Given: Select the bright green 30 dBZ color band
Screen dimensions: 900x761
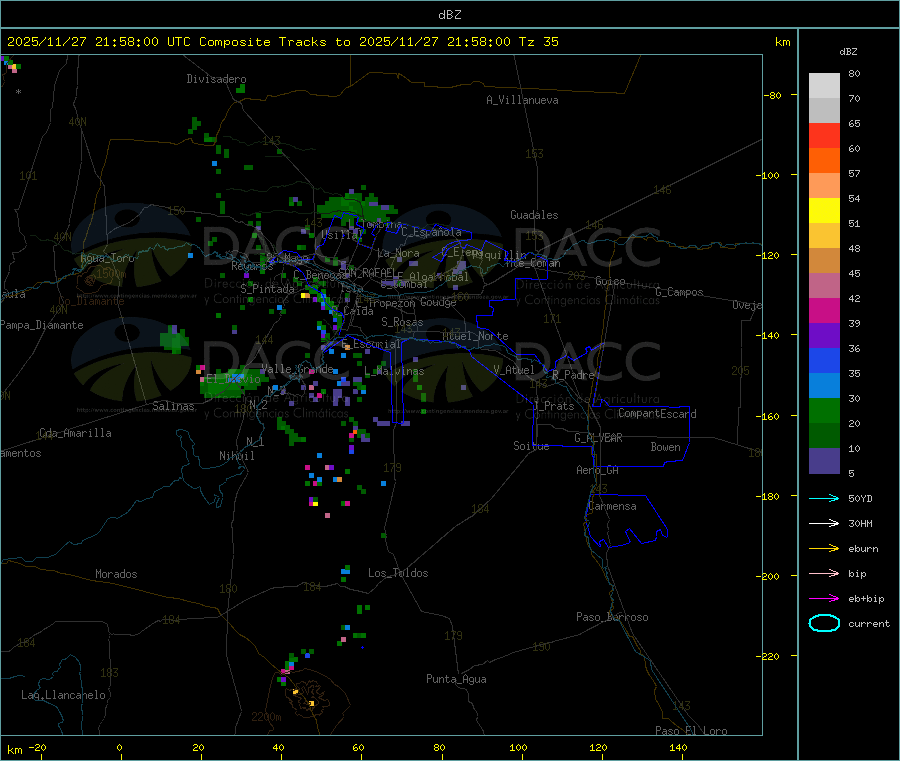Looking at the screenshot, I should tap(824, 410).
